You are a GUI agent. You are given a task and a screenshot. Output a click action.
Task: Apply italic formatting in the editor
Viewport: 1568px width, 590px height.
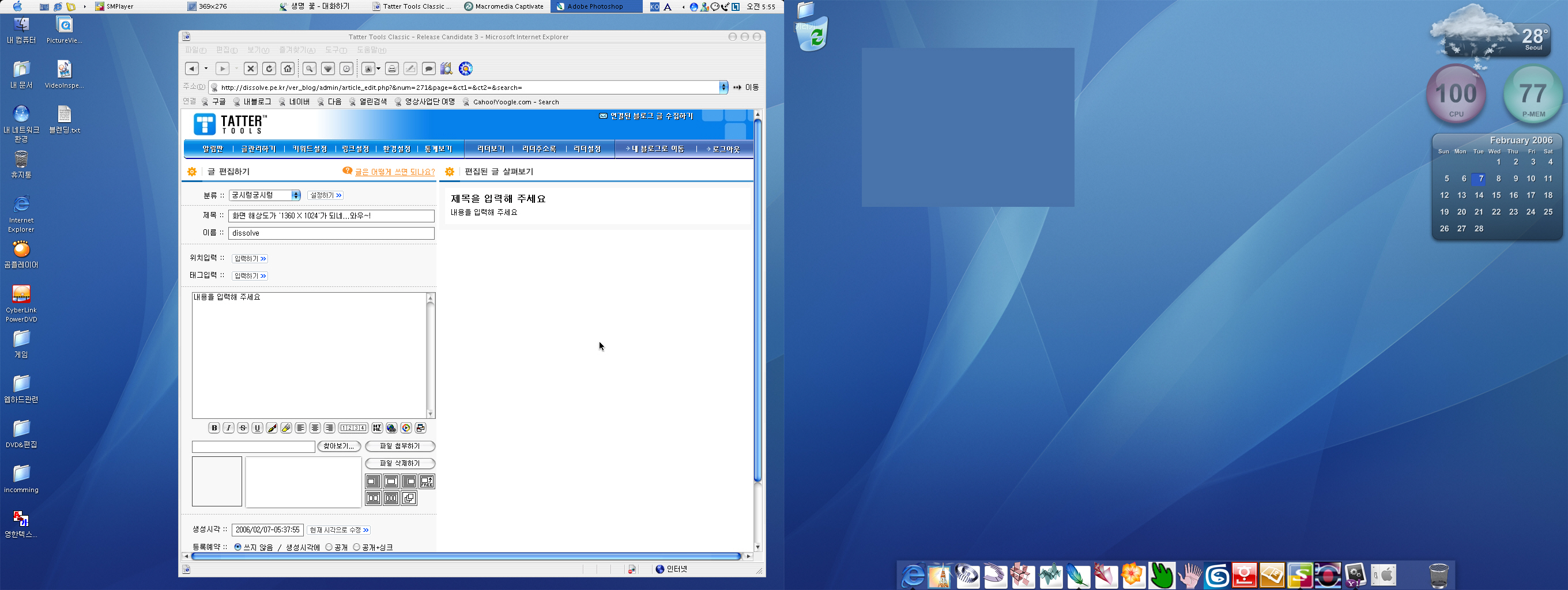pyautogui.click(x=228, y=428)
